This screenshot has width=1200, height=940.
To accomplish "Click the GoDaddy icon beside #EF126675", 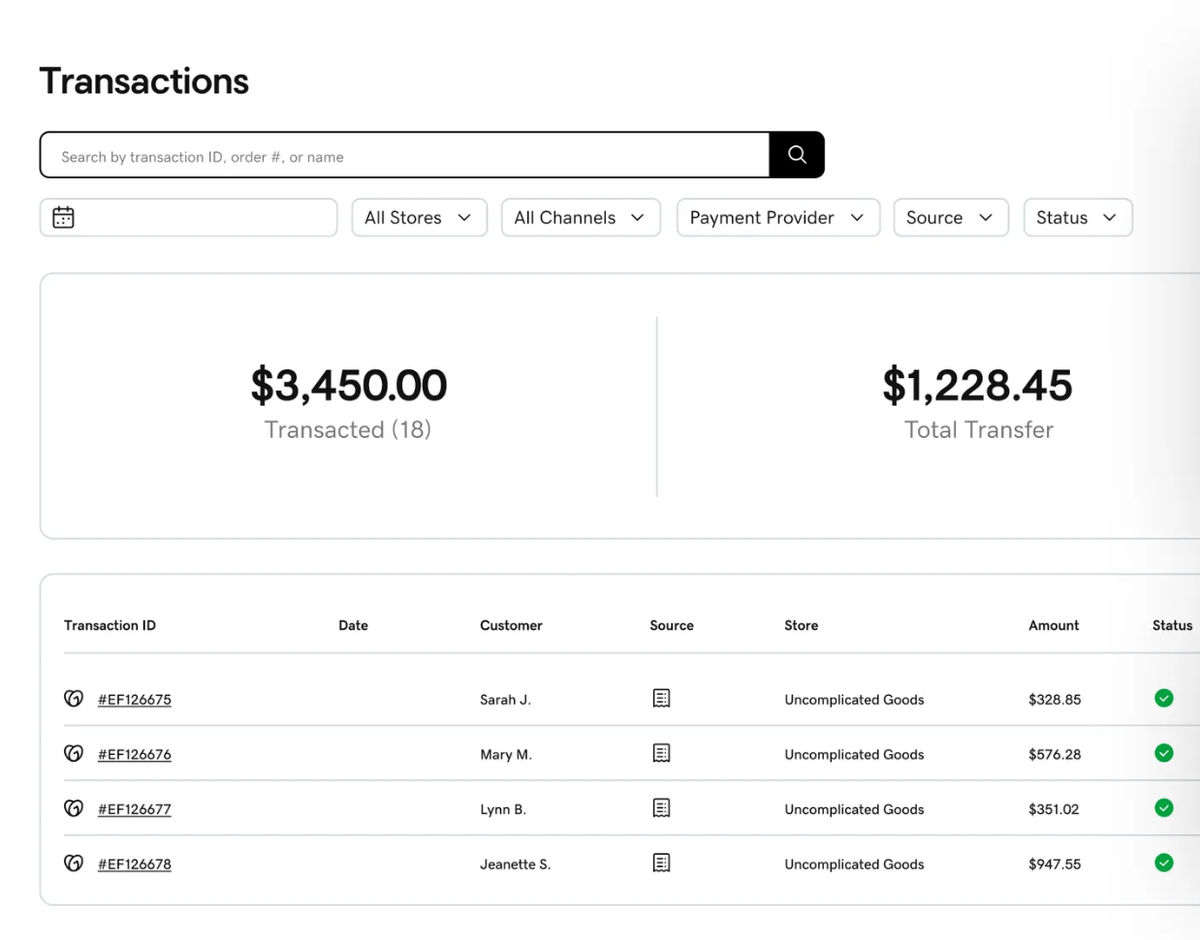I will click(73, 698).
